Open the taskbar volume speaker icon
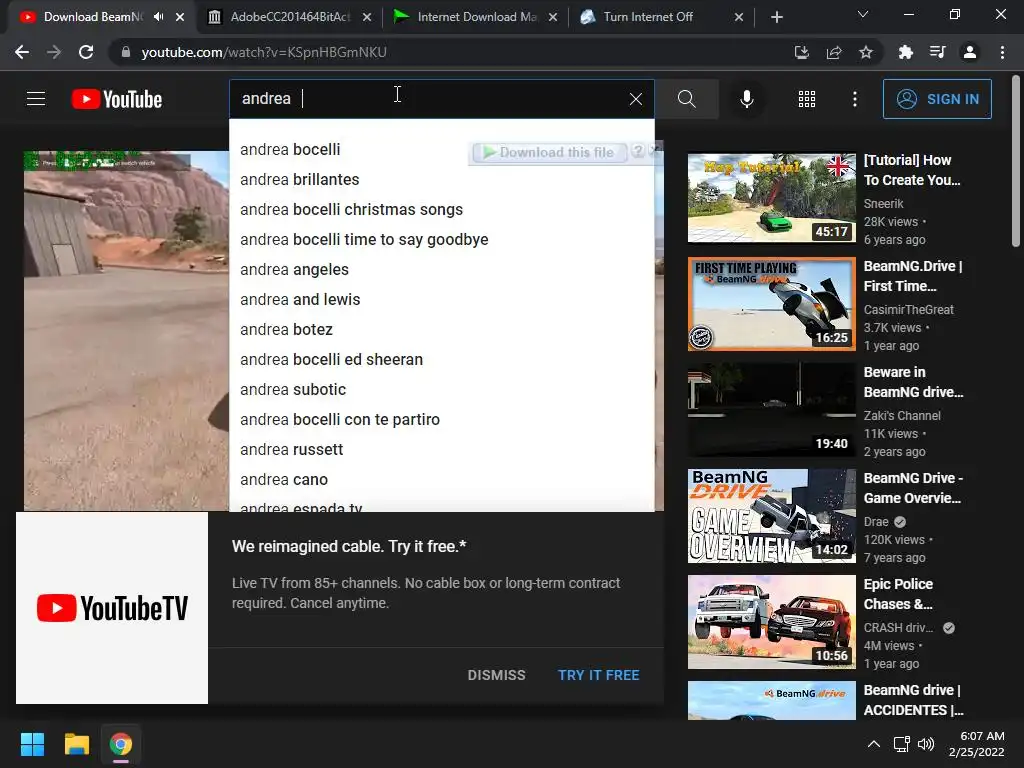 pyautogui.click(x=926, y=744)
